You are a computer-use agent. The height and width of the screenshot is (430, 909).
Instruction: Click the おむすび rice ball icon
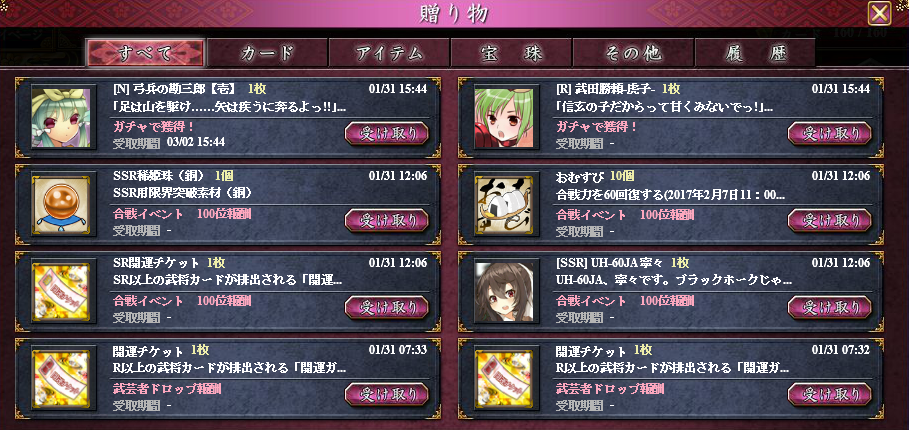(504, 205)
